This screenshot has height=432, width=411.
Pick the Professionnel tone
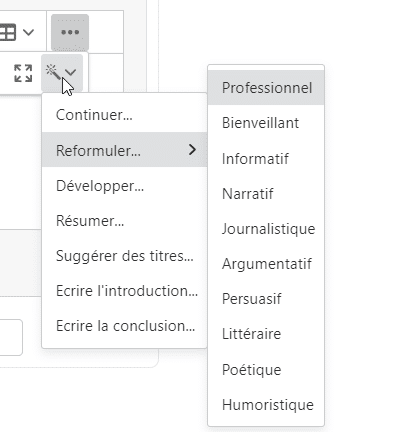[x=266, y=88]
